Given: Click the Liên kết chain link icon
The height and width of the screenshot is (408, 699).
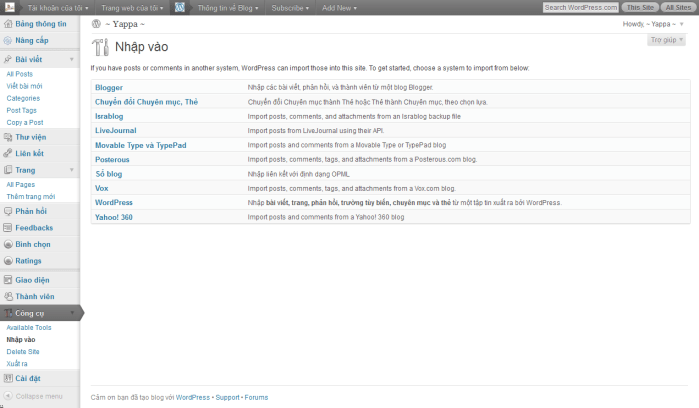Looking at the screenshot, I should (x=8, y=153).
